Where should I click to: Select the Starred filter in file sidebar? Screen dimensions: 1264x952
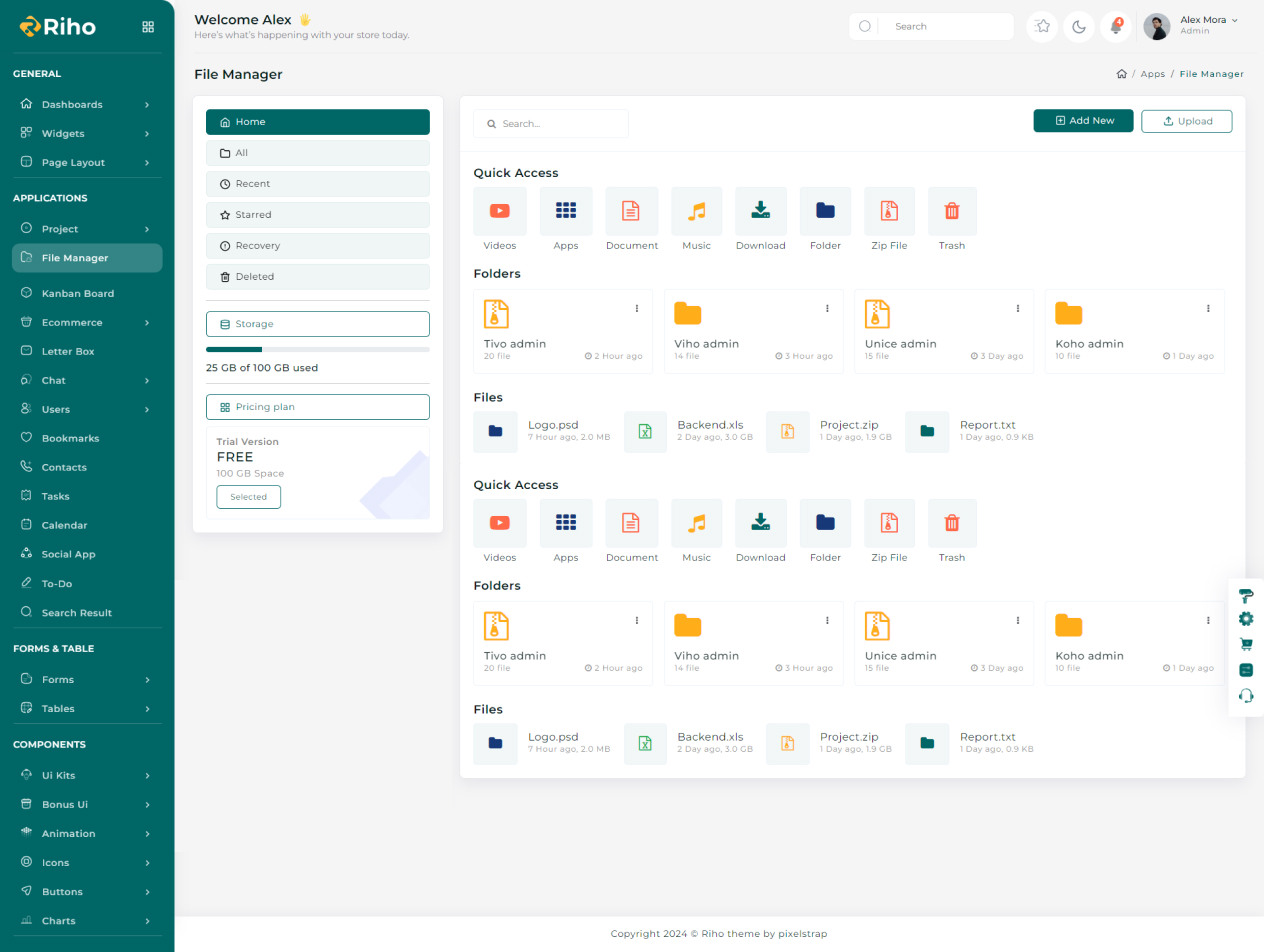(x=318, y=215)
